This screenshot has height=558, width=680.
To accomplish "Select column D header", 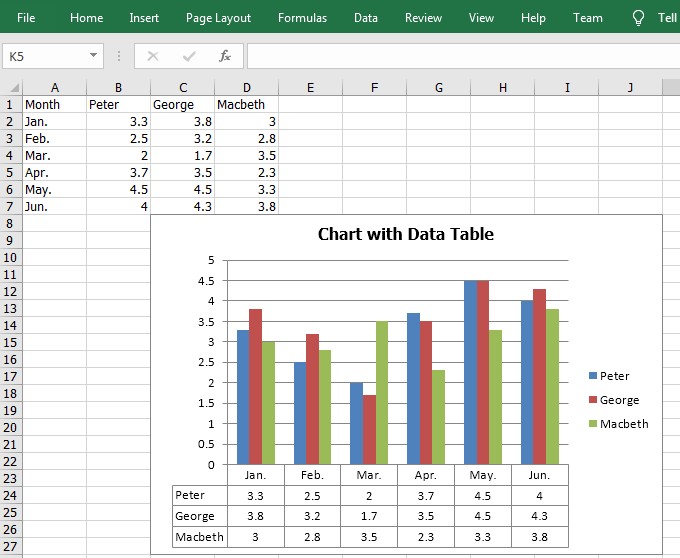I will 246,88.
